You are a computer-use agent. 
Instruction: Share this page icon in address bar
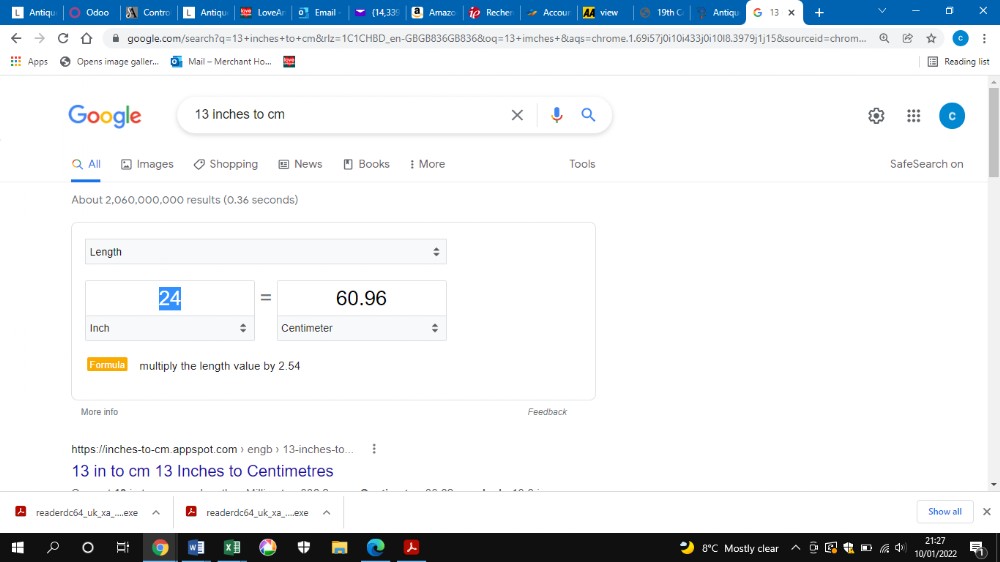908,38
